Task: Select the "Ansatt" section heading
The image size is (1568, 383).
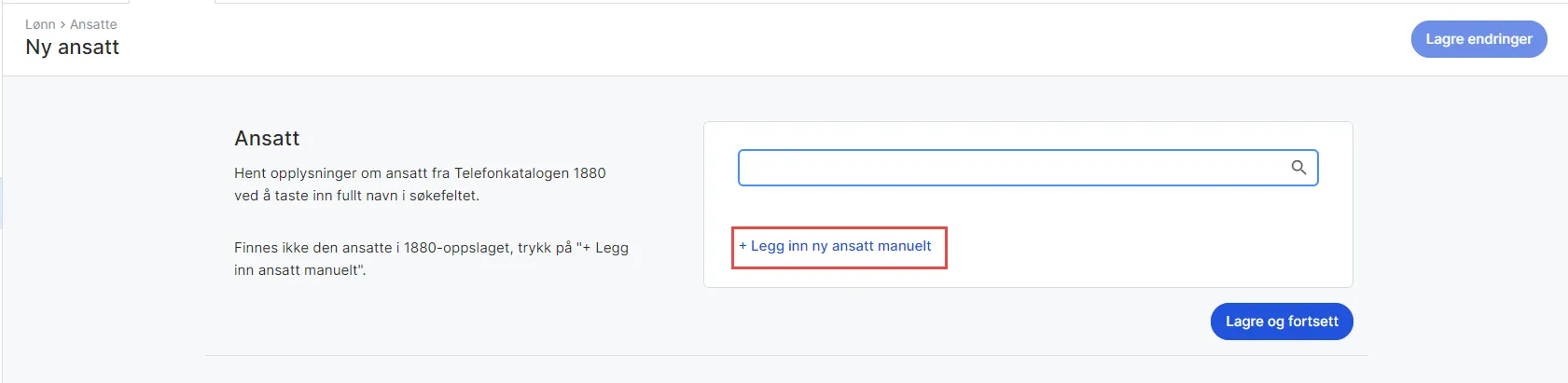Action: [x=267, y=139]
